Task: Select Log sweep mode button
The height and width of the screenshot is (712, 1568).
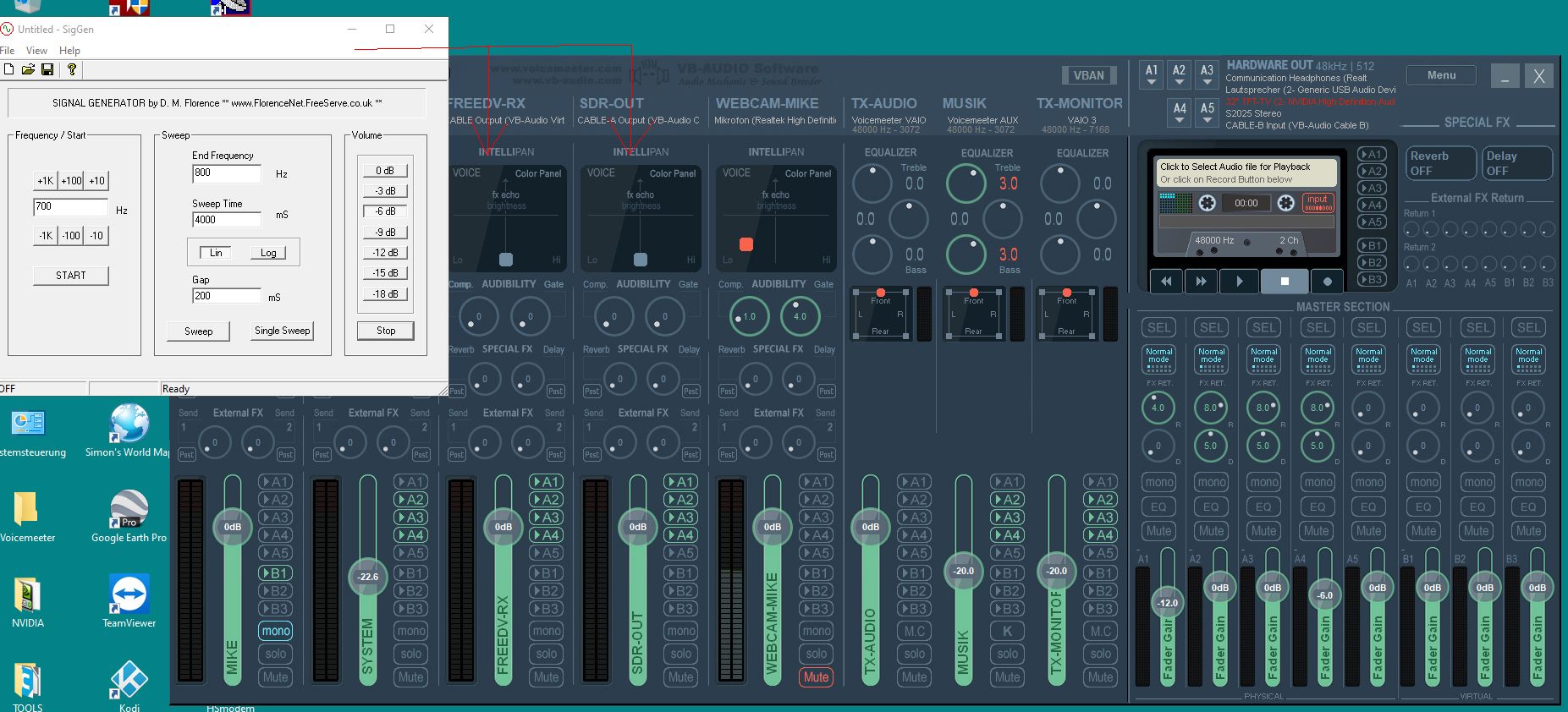Action: [268, 253]
